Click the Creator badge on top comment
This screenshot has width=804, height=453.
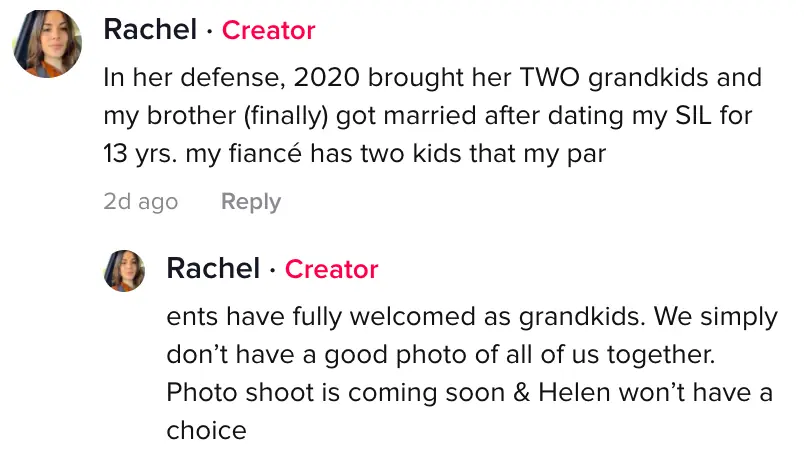click(268, 31)
